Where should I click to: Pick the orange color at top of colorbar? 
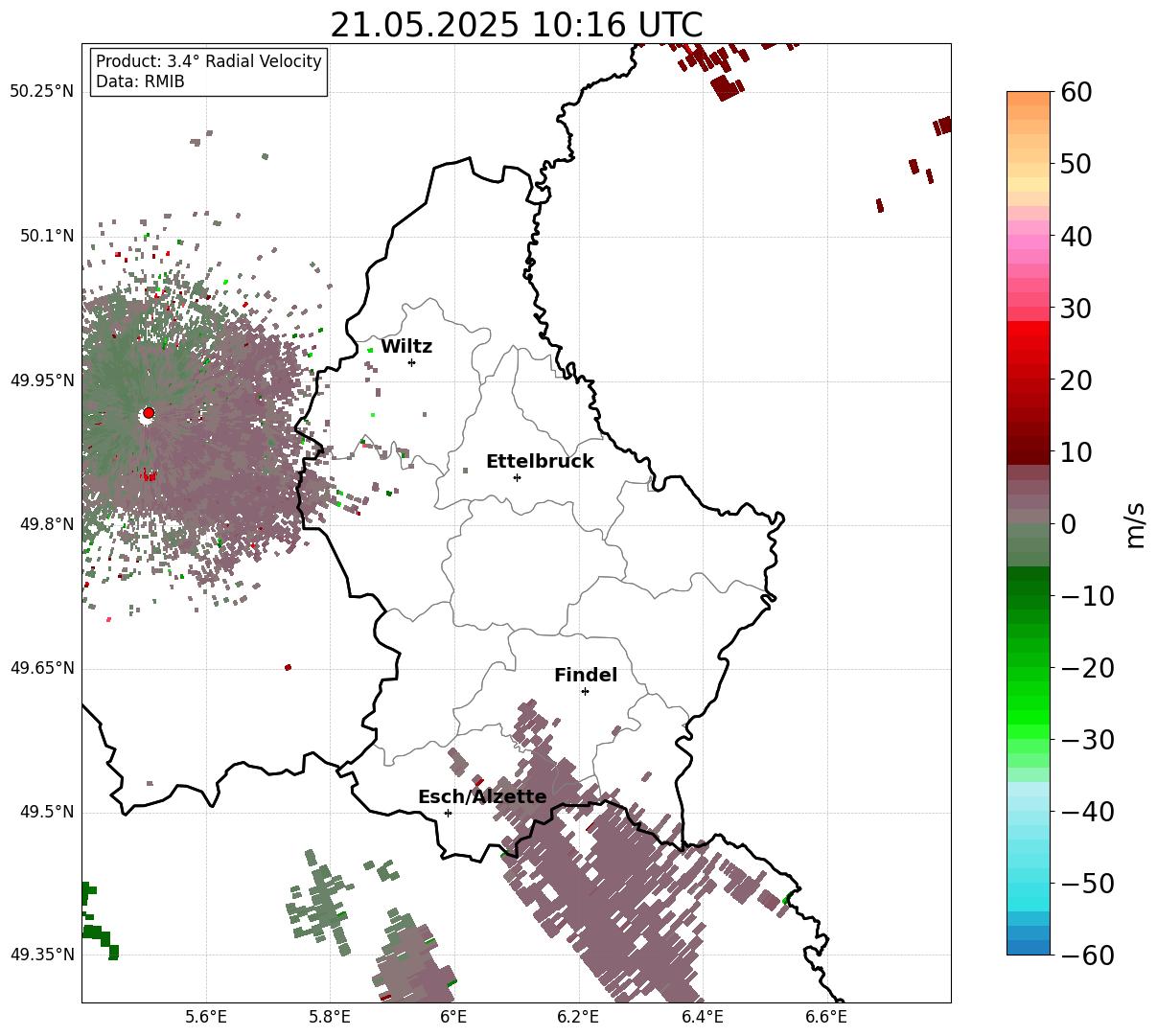(x=1029, y=99)
